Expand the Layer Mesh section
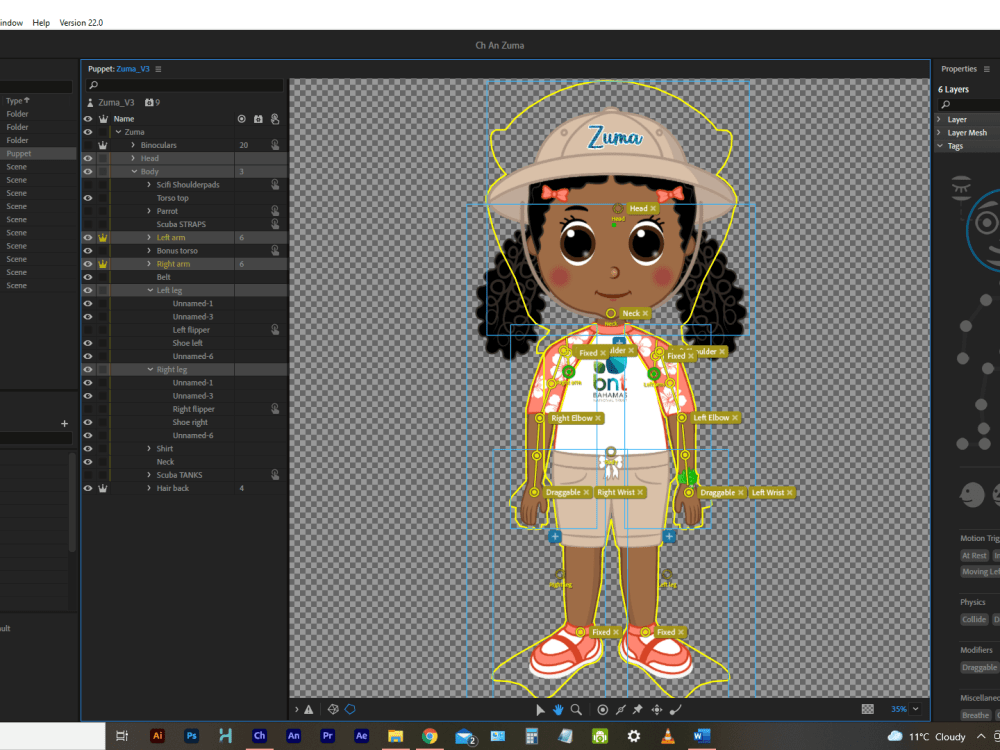The image size is (1000, 750). click(x=939, y=133)
